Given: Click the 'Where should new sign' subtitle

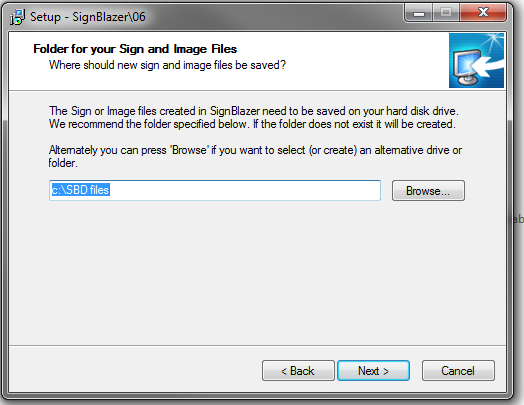Looking at the screenshot, I should pyautogui.click(x=167, y=65).
